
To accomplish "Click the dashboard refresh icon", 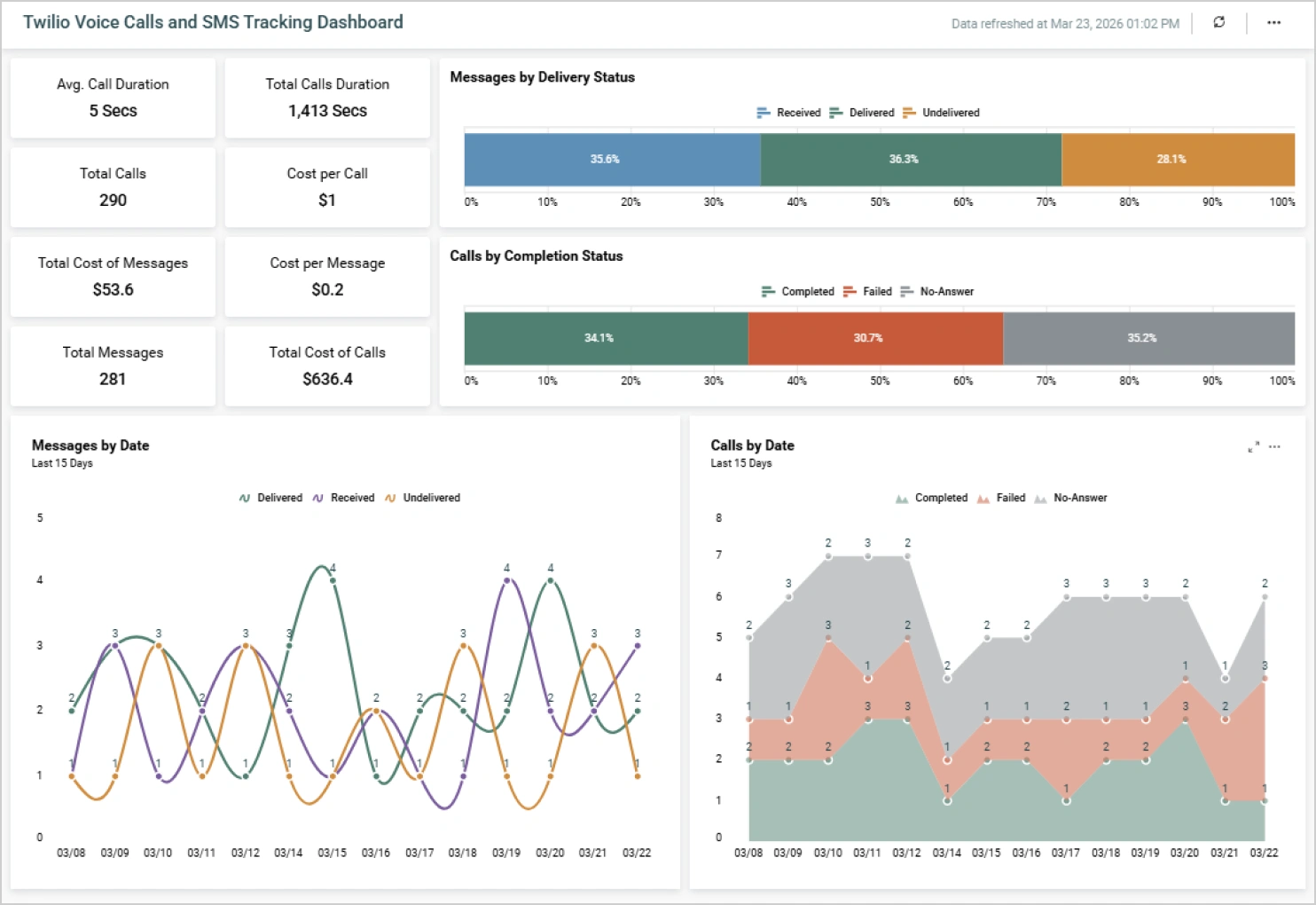I will pos(1219,22).
